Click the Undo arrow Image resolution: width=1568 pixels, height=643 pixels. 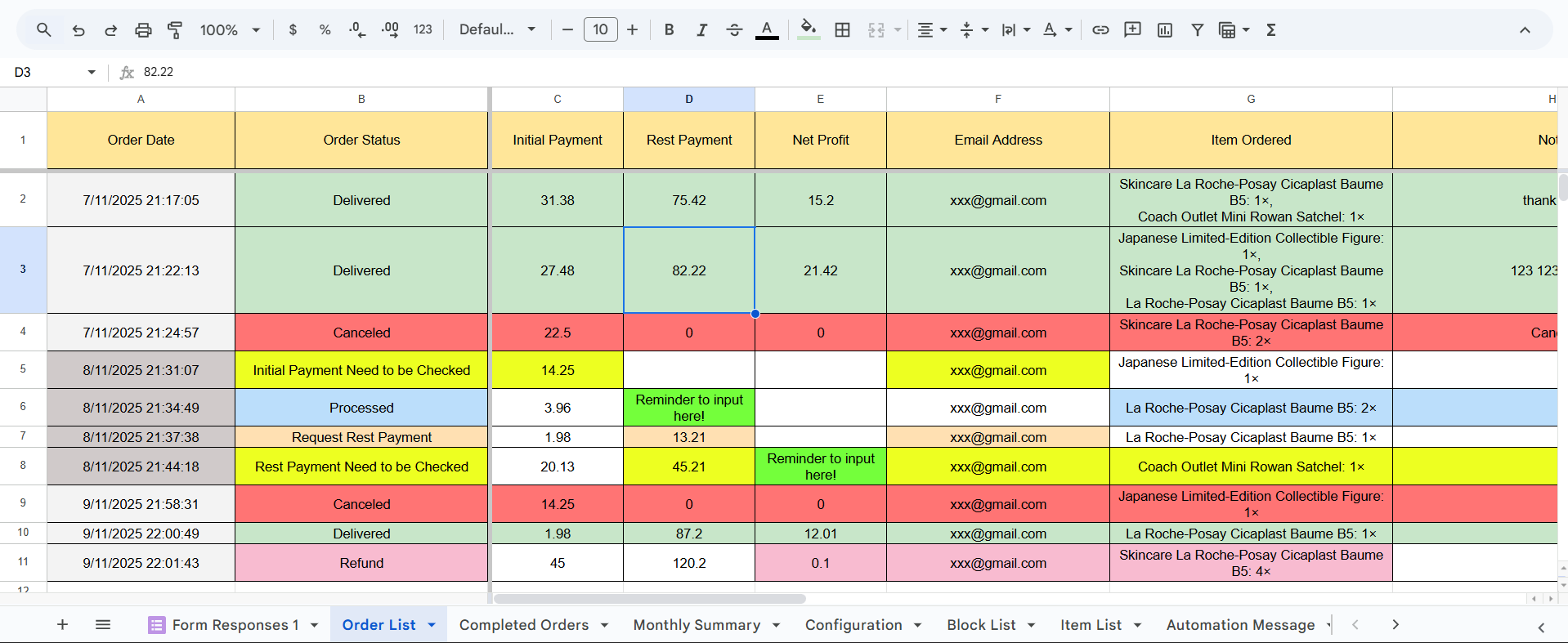tap(78, 30)
